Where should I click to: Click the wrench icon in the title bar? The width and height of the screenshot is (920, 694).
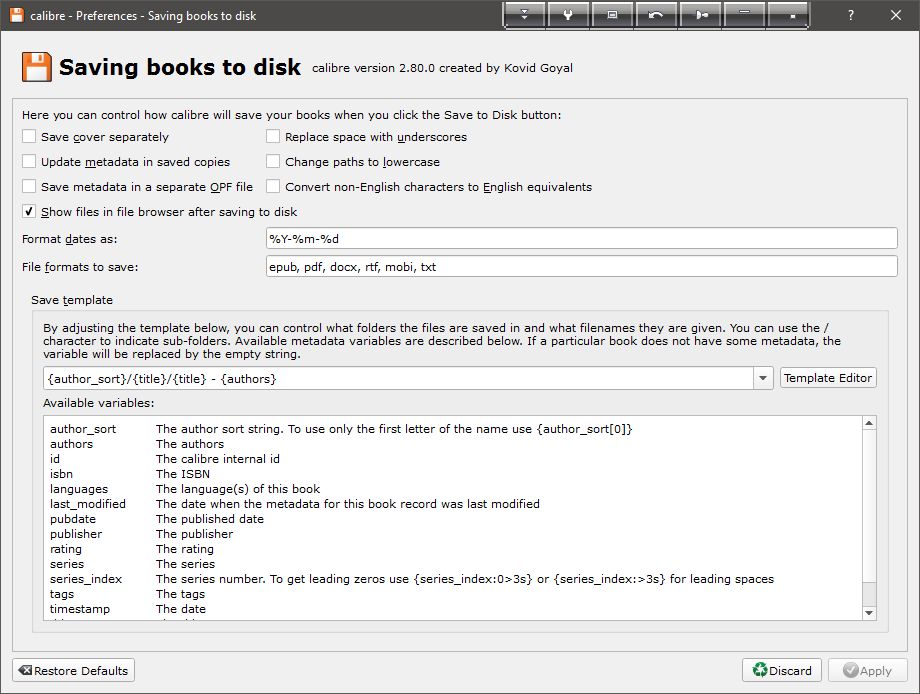[568, 15]
